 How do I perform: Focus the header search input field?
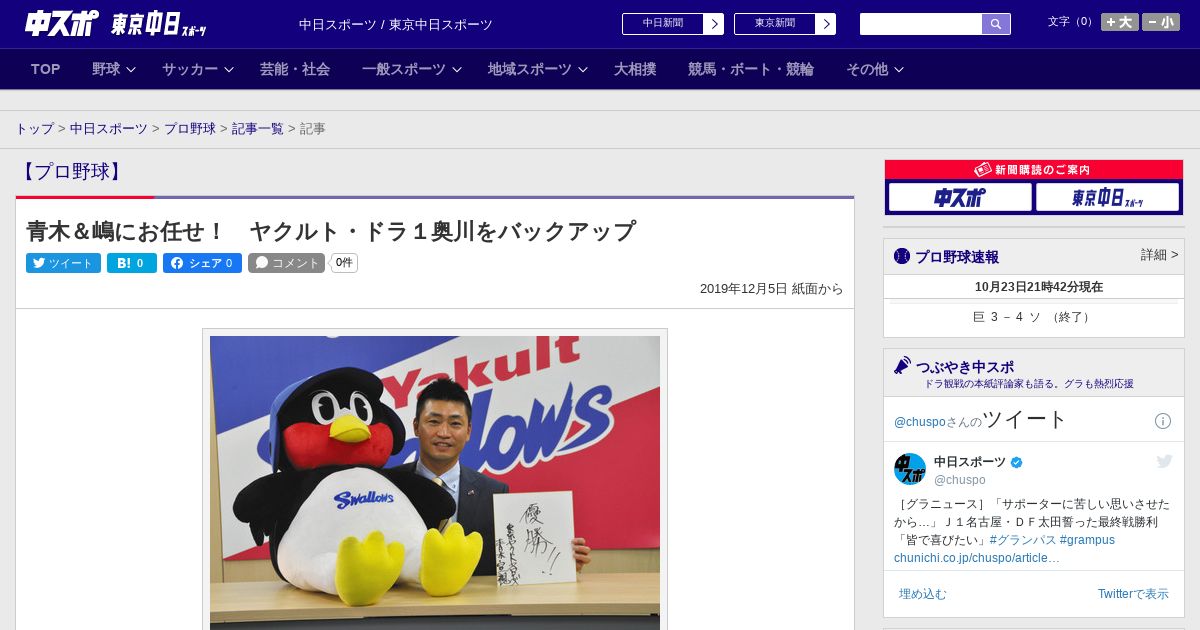(x=921, y=24)
